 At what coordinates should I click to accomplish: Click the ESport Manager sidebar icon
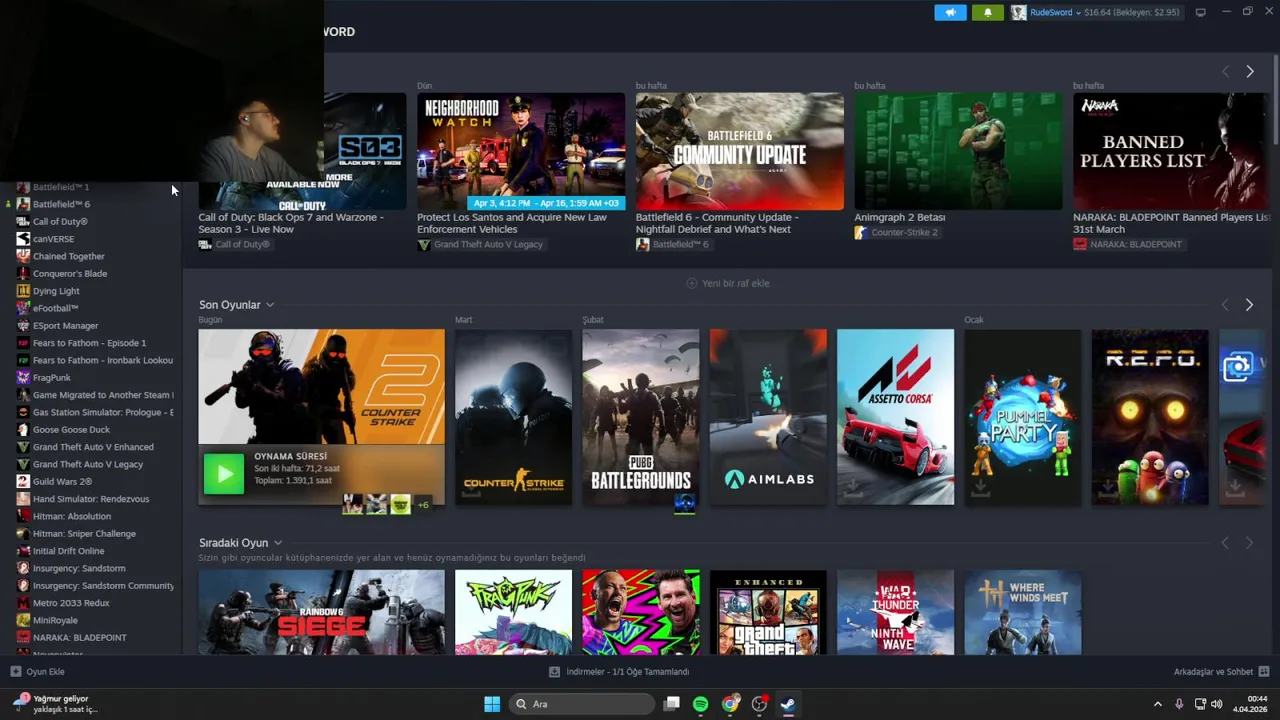23,325
